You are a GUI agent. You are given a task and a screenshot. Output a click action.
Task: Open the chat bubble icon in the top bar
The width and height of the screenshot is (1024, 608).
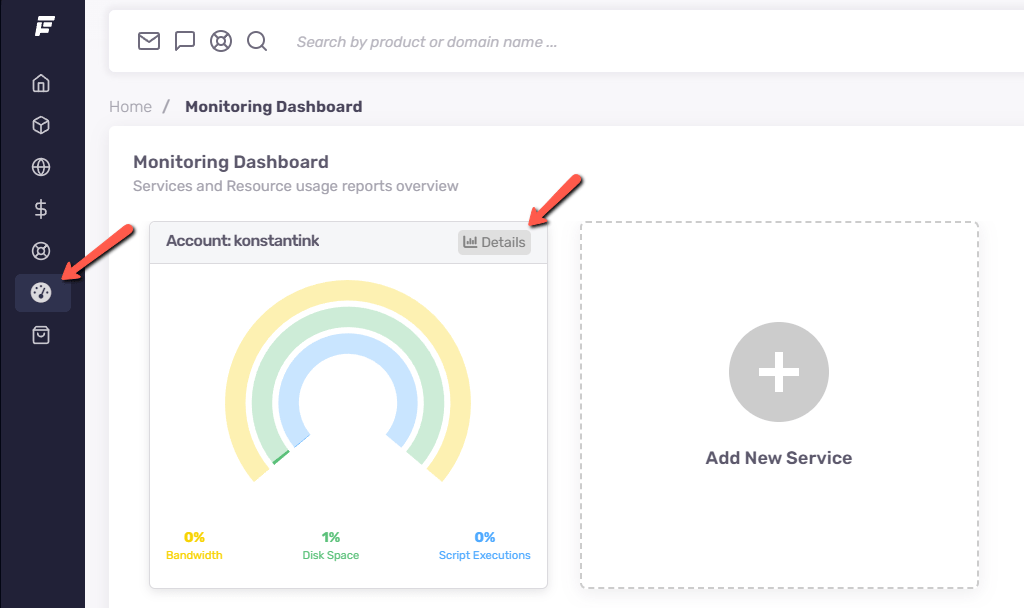pos(185,41)
